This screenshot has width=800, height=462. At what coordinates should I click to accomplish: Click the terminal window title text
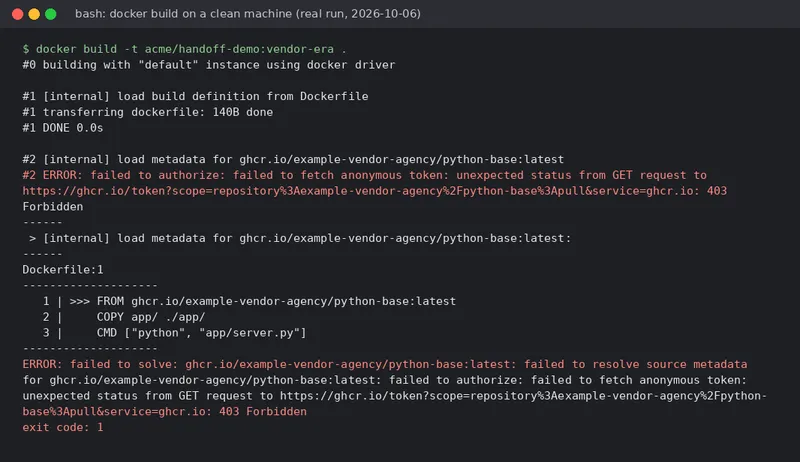click(248, 14)
